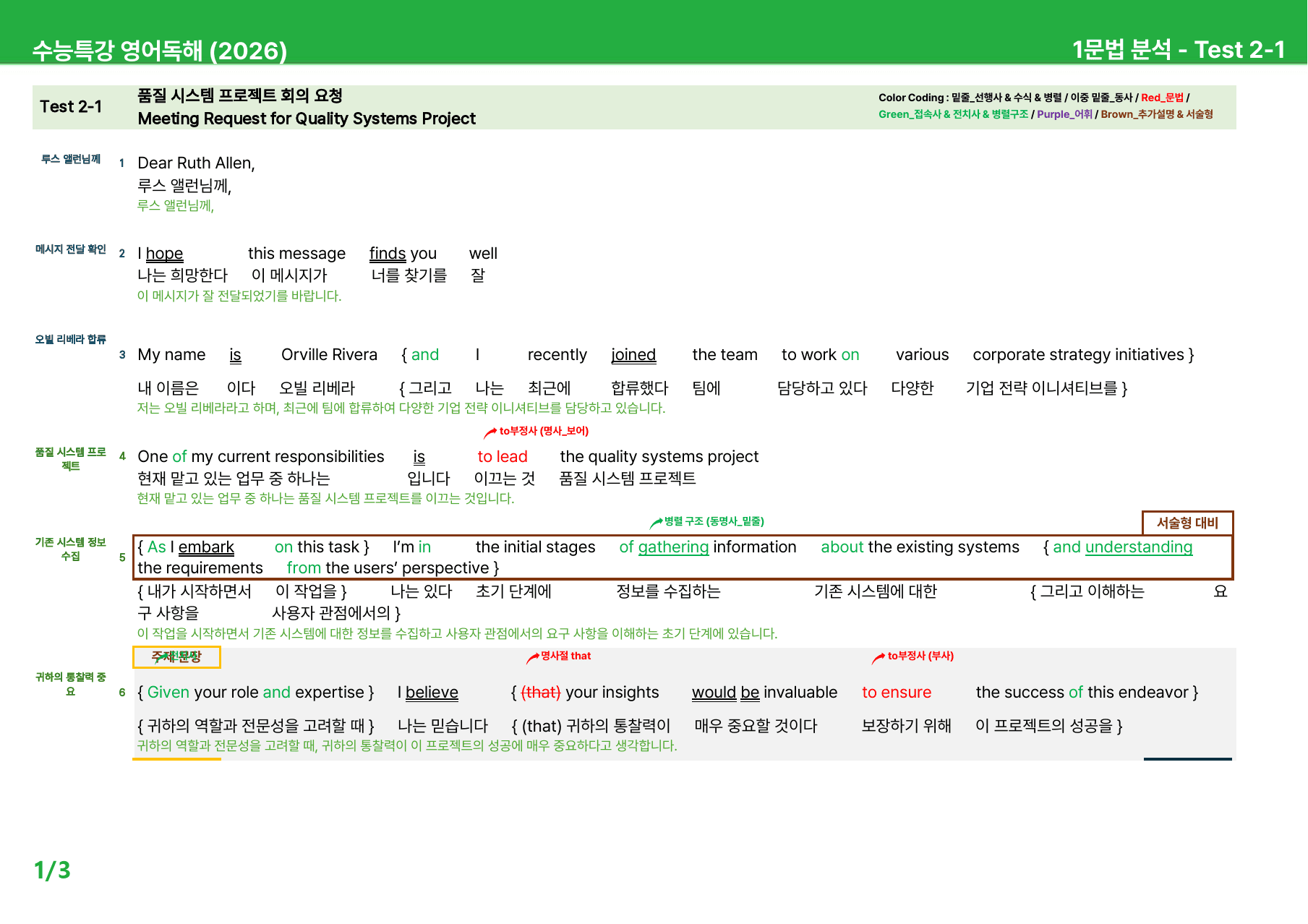The width and height of the screenshot is (1308, 924).
Task: Click the red phrase 'to lead'
Action: click(x=503, y=457)
